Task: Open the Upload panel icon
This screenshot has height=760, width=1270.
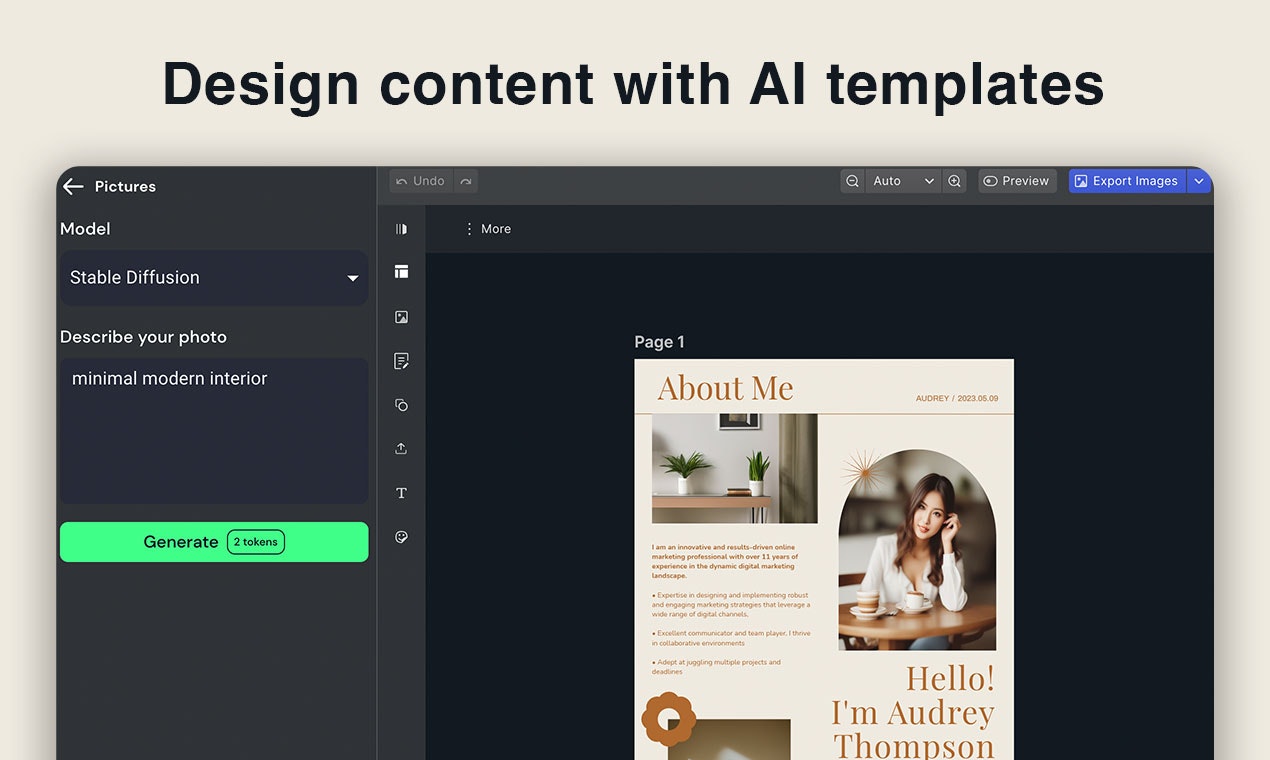Action: coord(401,449)
